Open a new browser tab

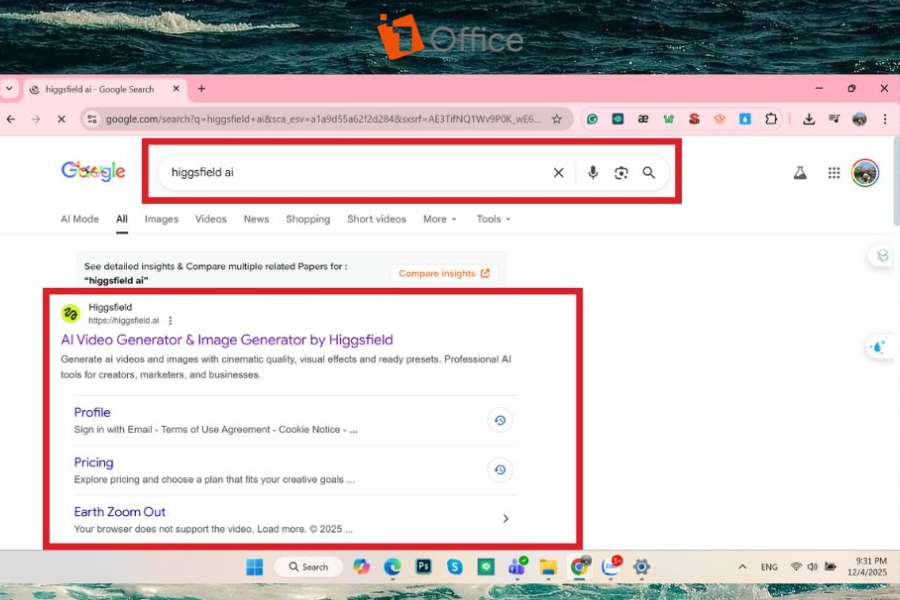click(201, 88)
